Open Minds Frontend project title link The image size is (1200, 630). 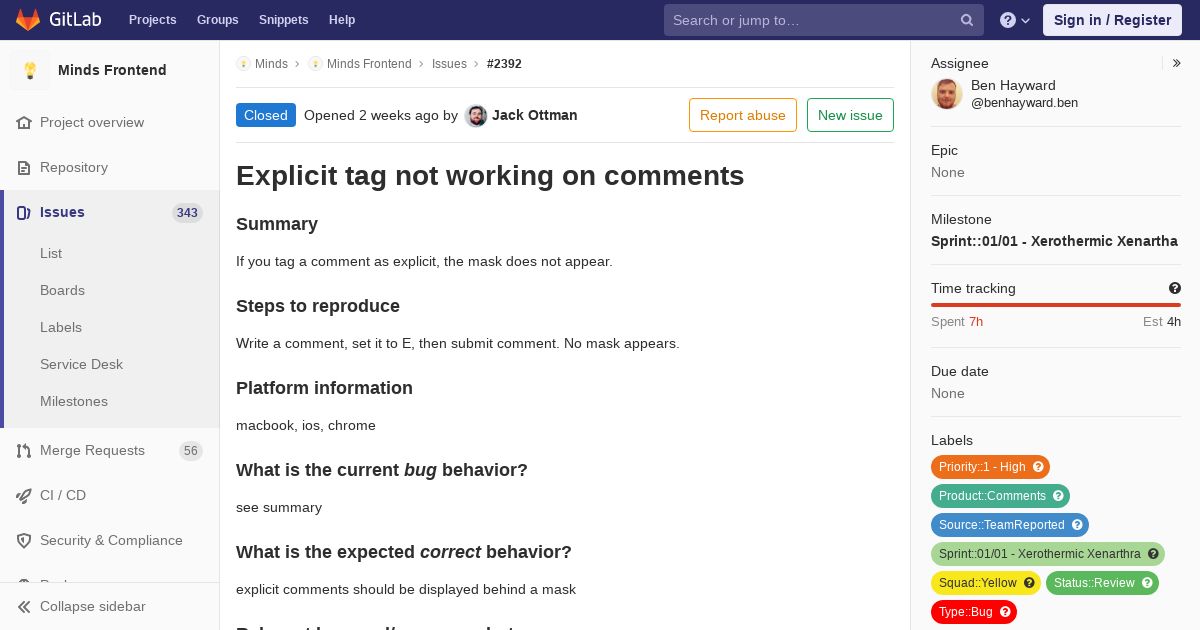[x=112, y=70]
